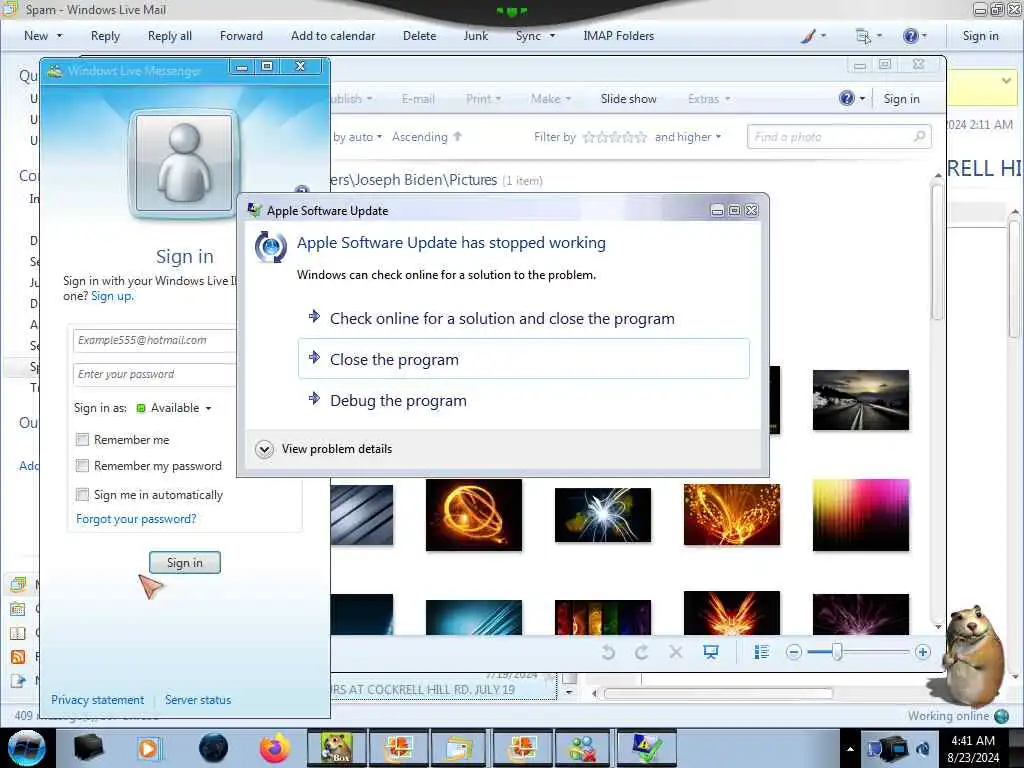Choose Debug the program option
Screen dimensions: 1024x768
[524, 400]
